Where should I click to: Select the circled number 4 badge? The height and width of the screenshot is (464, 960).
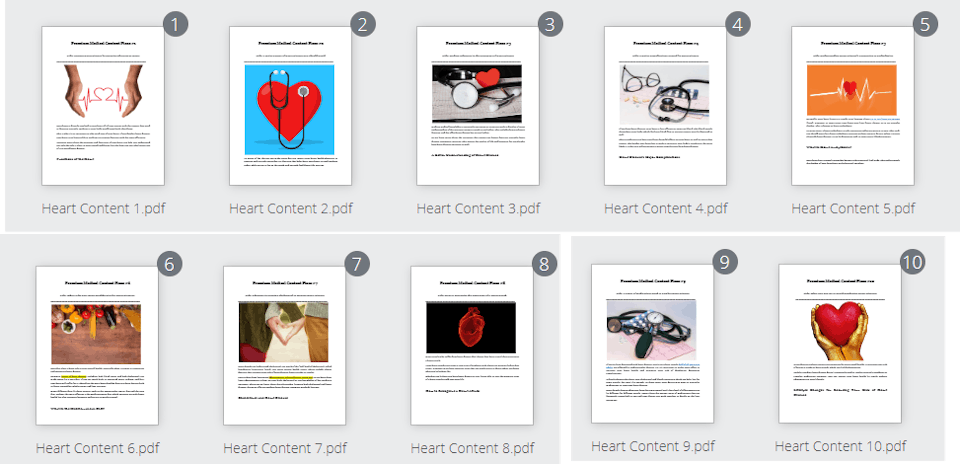(738, 25)
